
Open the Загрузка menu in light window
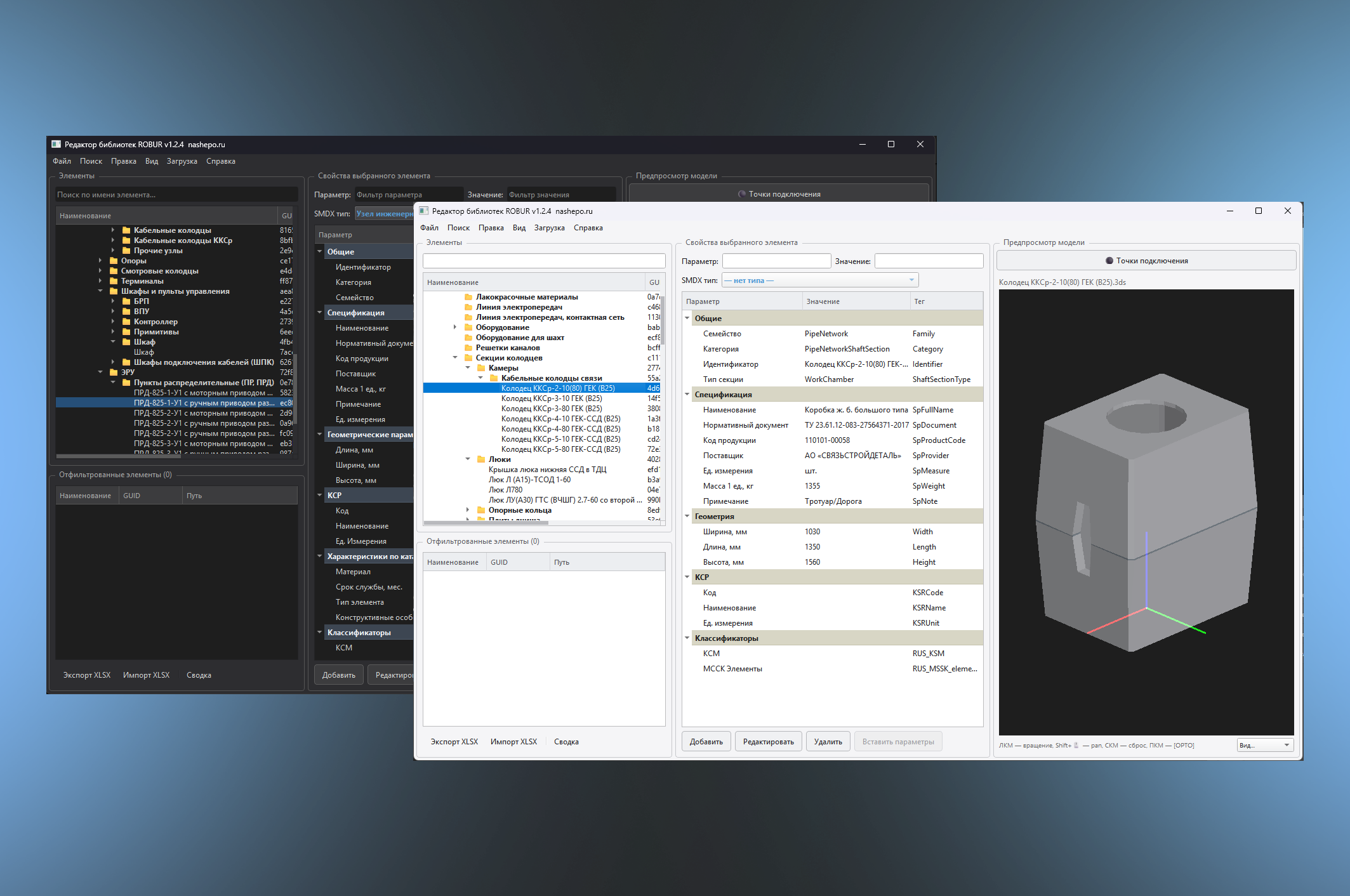click(x=549, y=228)
